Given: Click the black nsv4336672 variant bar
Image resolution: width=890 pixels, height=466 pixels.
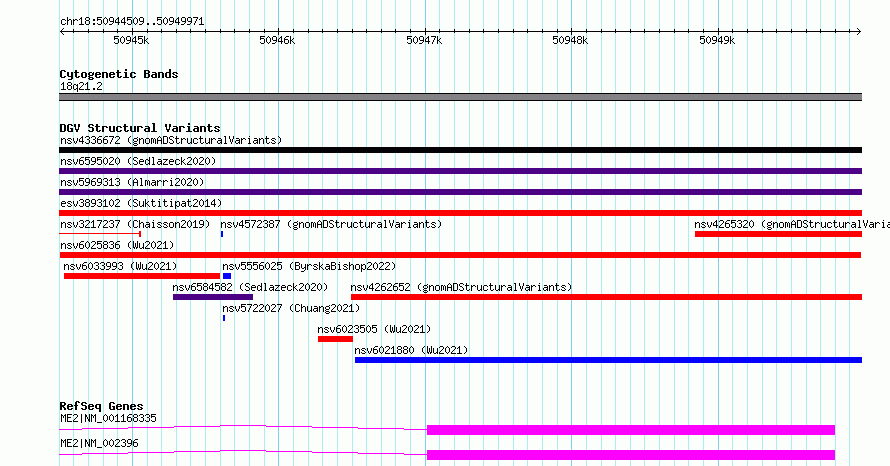Looking at the screenshot, I should coord(460,150).
